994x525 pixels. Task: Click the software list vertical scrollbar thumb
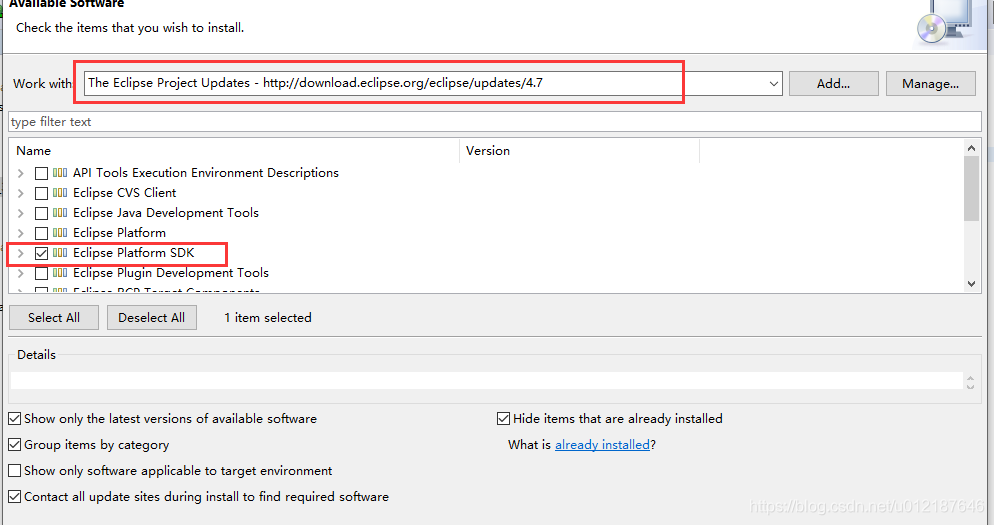[x=971, y=188]
